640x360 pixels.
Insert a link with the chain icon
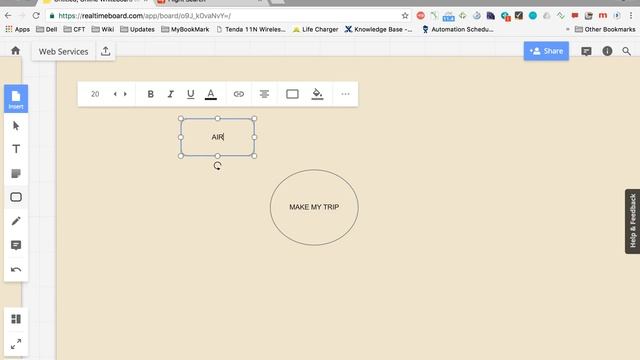tap(239, 94)
